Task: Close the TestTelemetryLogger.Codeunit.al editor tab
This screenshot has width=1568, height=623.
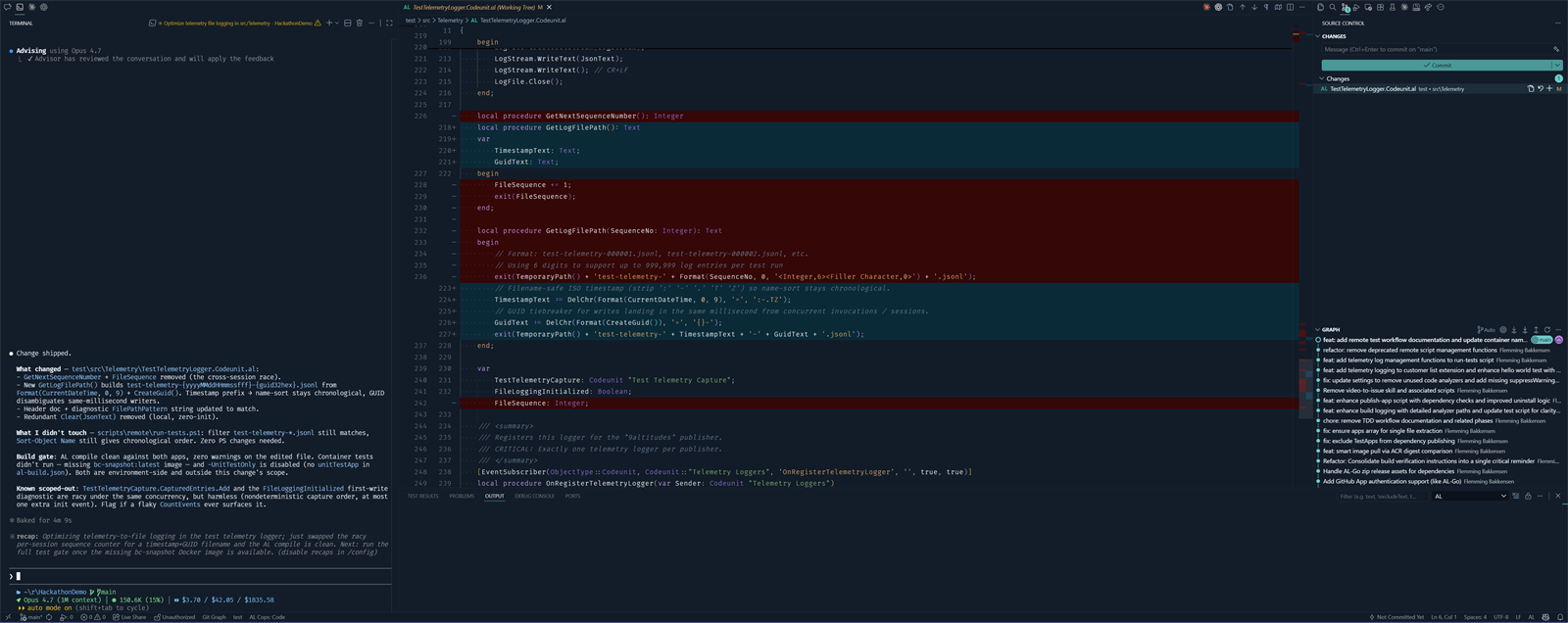Action: [x=550, y=7]
